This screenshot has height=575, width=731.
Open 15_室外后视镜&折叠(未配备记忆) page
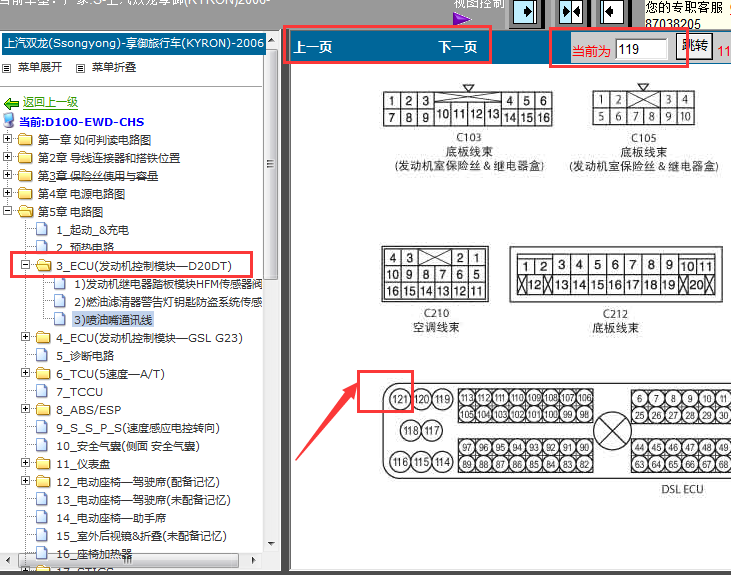coord(141,536)
